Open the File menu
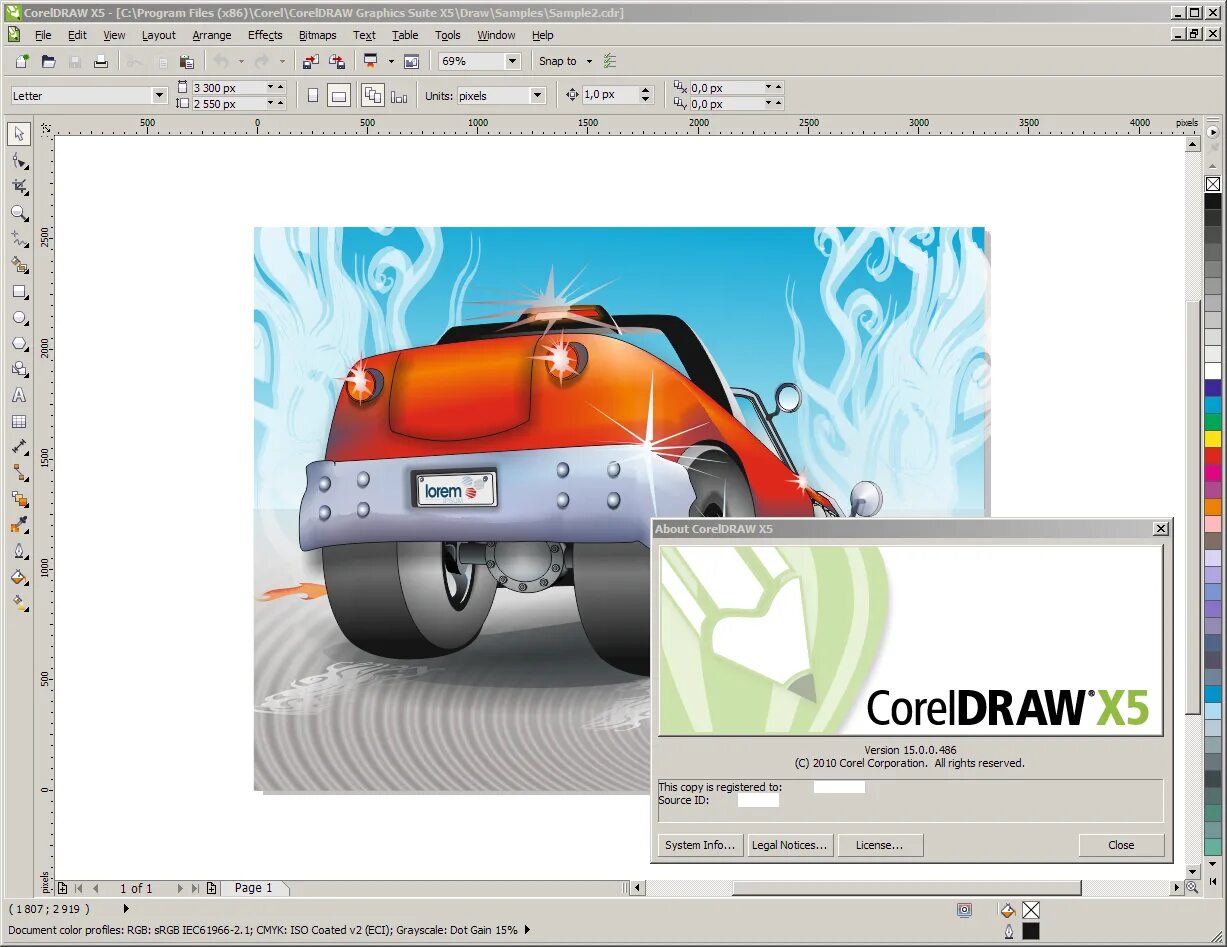 click(x=43, y=35)
